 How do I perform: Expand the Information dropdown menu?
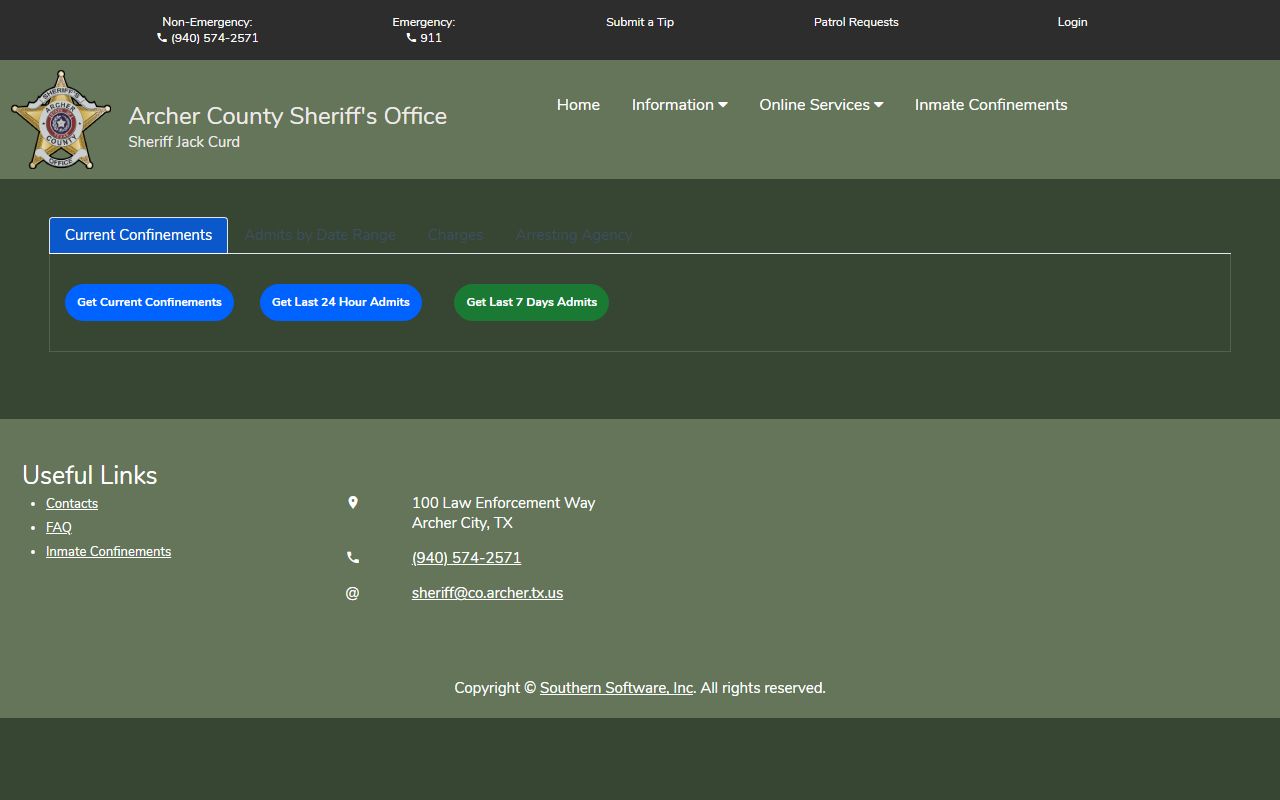point(680,105)
